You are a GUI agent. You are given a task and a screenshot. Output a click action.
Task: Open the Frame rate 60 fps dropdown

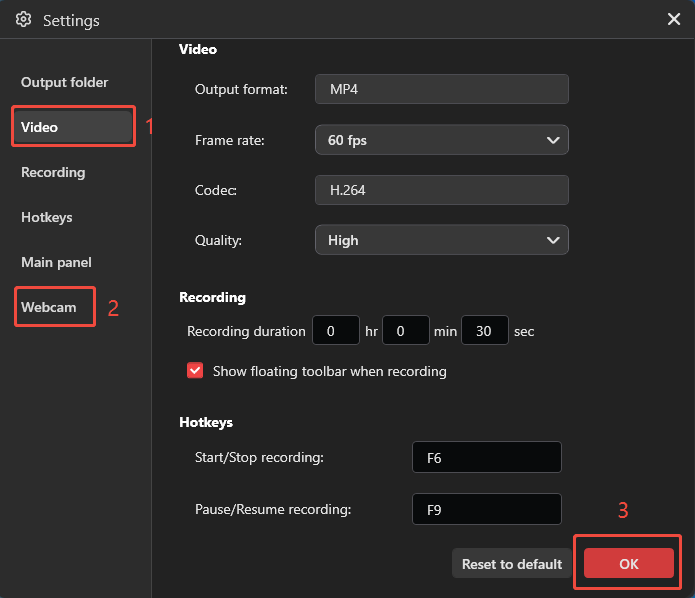click(441, 140)
